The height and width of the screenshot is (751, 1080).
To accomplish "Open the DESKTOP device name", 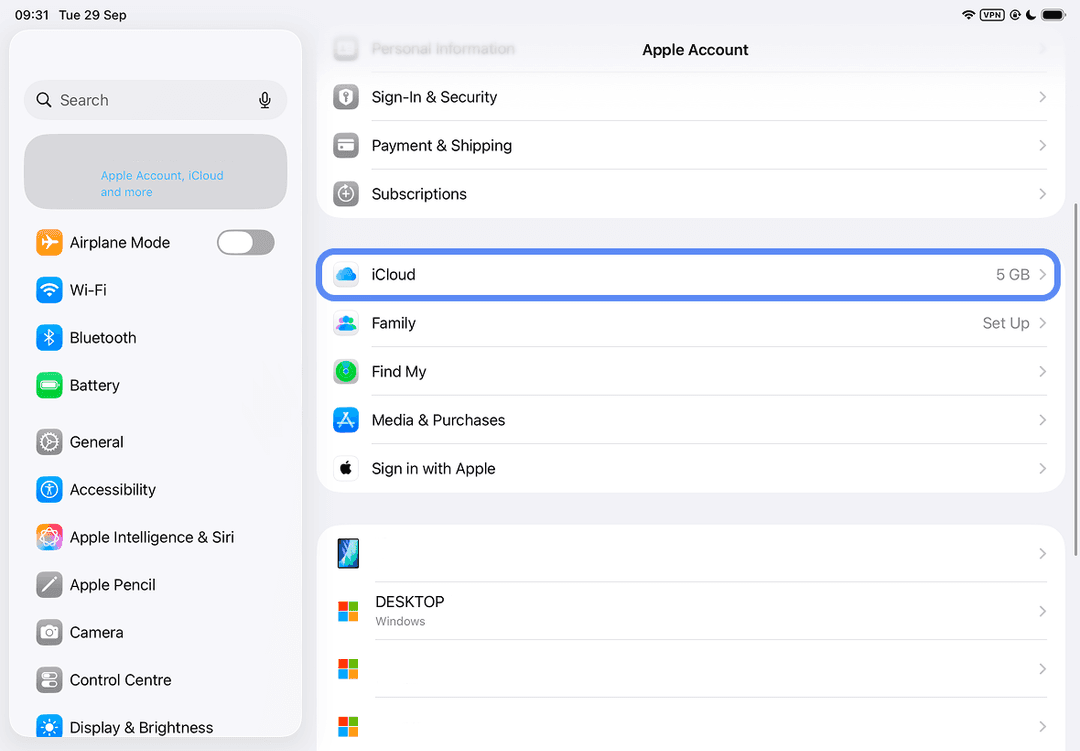I will point(410,601).
